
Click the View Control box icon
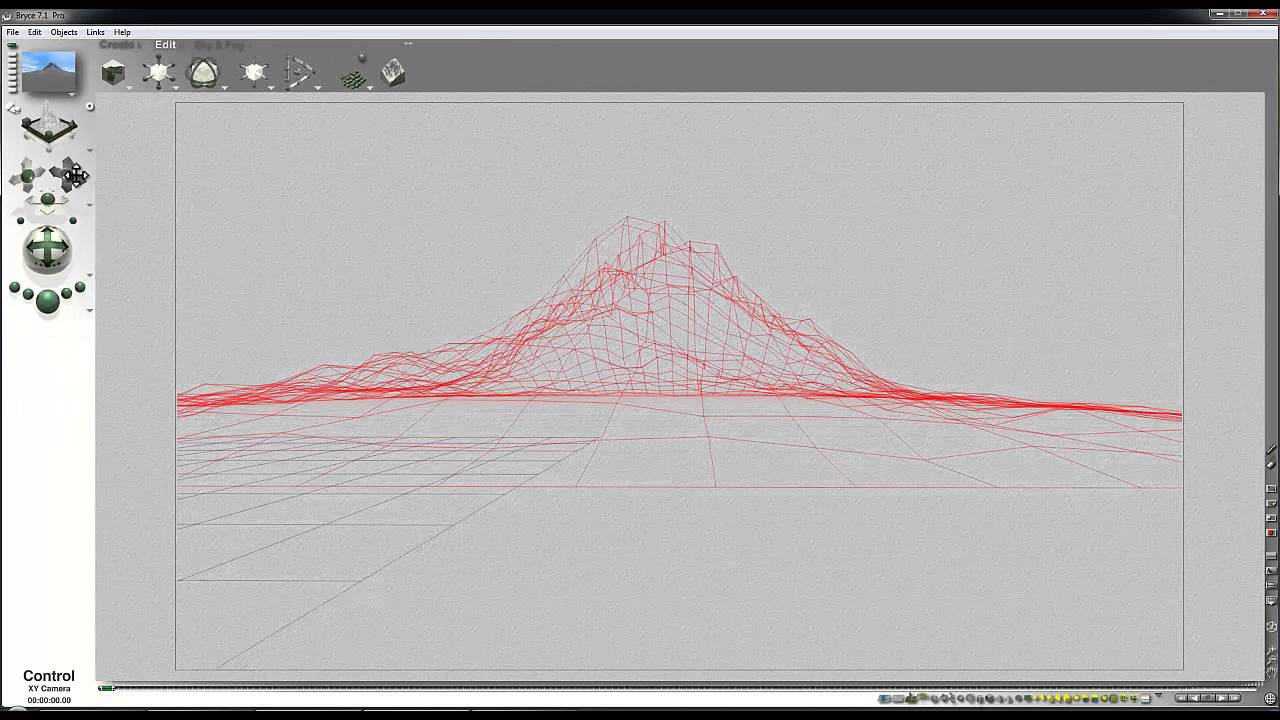[x=49, y=128]
